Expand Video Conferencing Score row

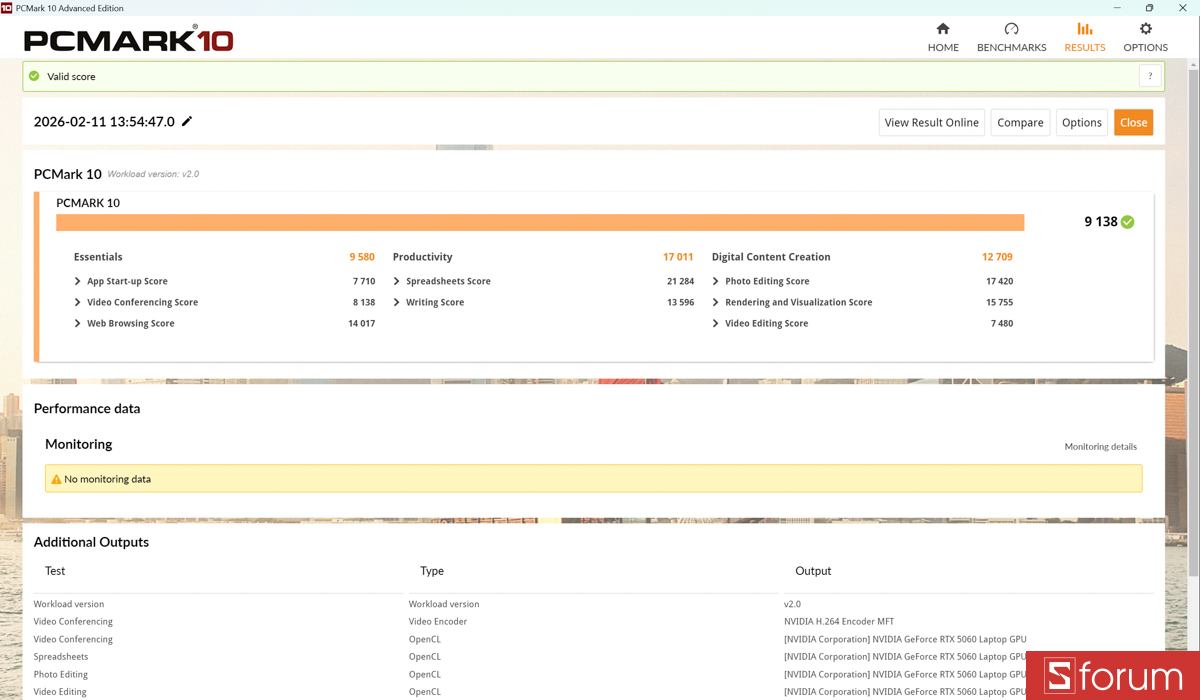(x=78, y=303)
